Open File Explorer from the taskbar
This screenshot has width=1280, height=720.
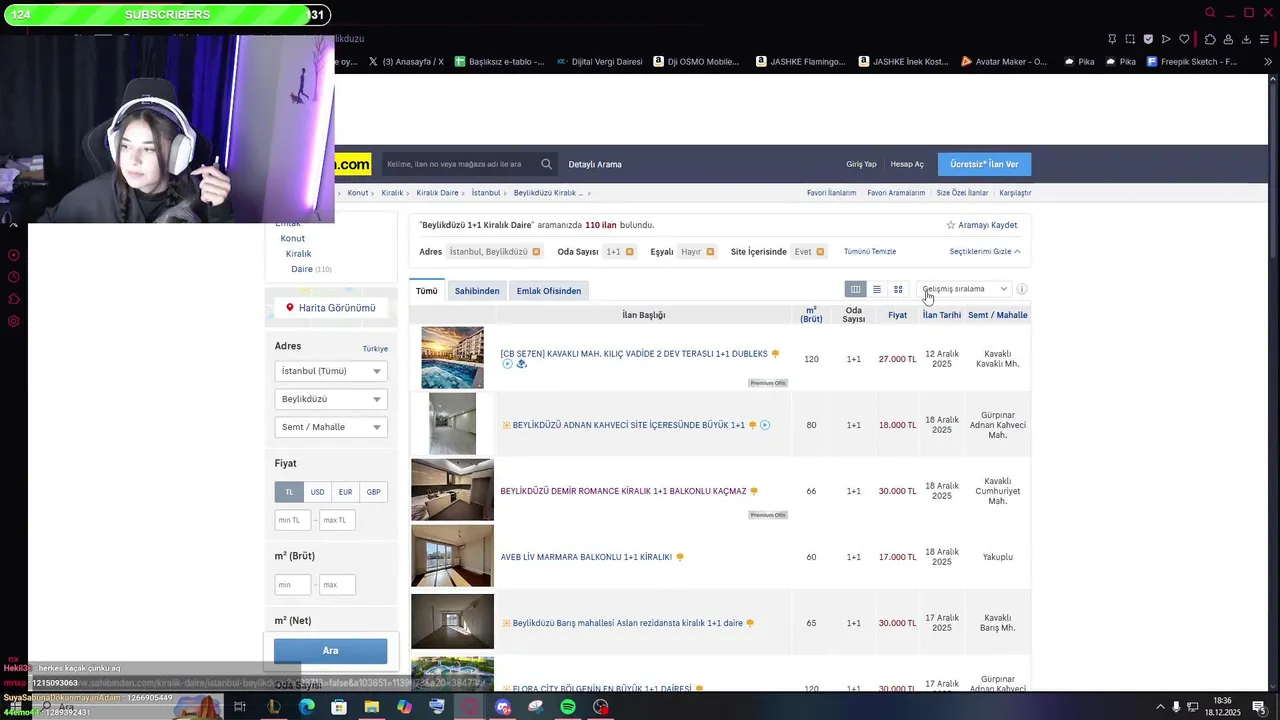pos(372,707)
